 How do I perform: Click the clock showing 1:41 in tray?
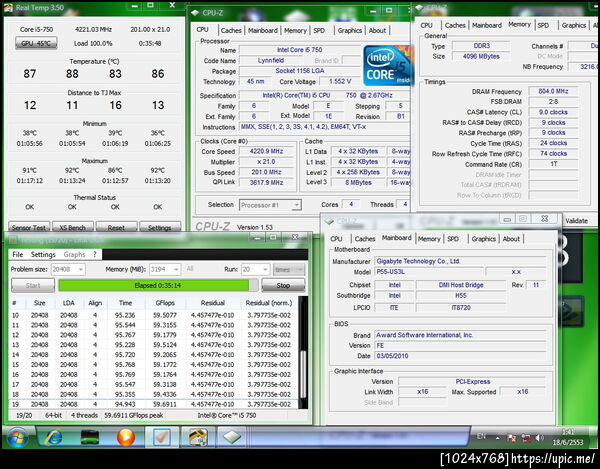(x=568, y=432)
